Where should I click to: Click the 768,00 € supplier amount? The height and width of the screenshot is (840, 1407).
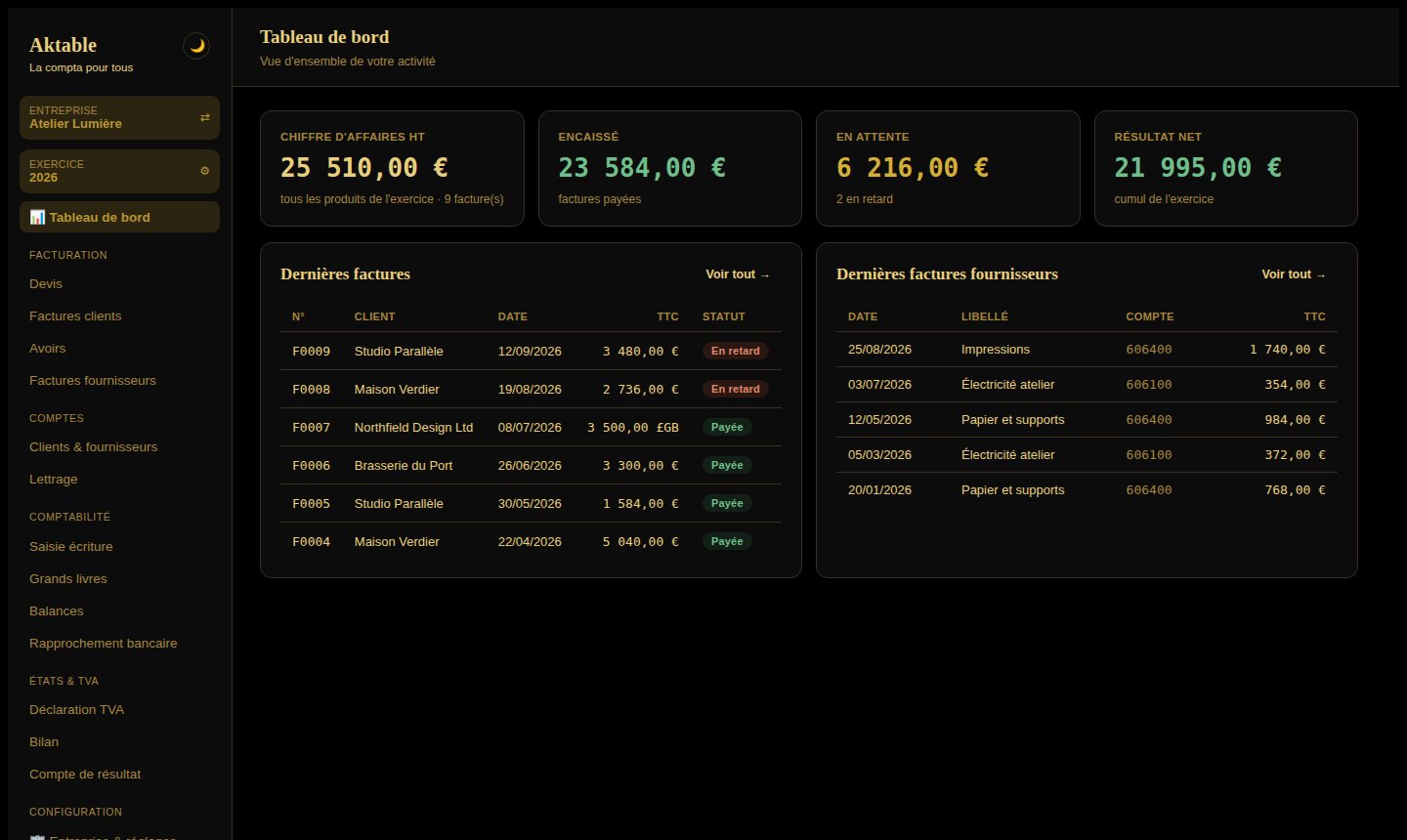1295,490
